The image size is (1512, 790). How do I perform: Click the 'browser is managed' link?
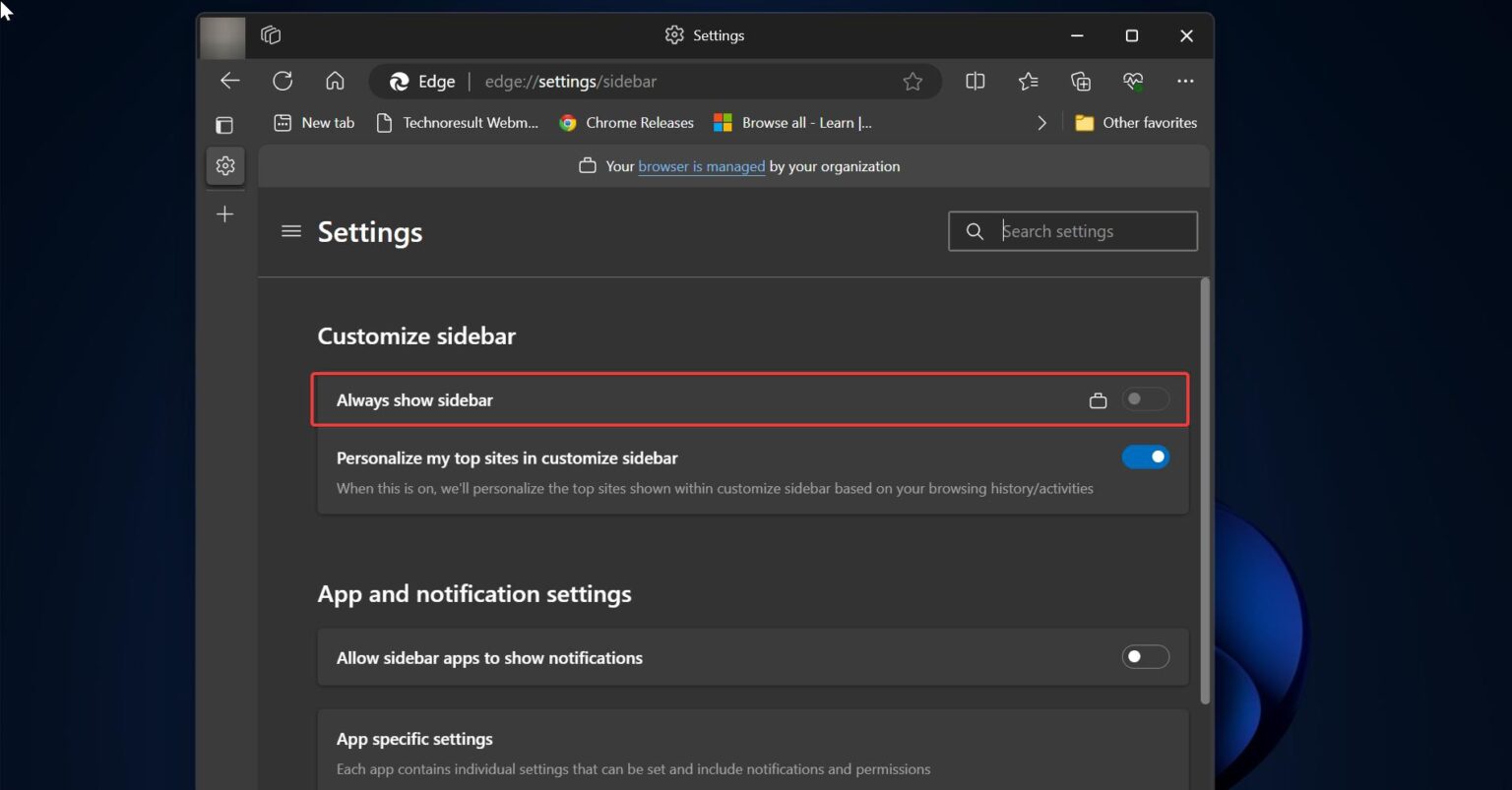(x=701, y=166)
